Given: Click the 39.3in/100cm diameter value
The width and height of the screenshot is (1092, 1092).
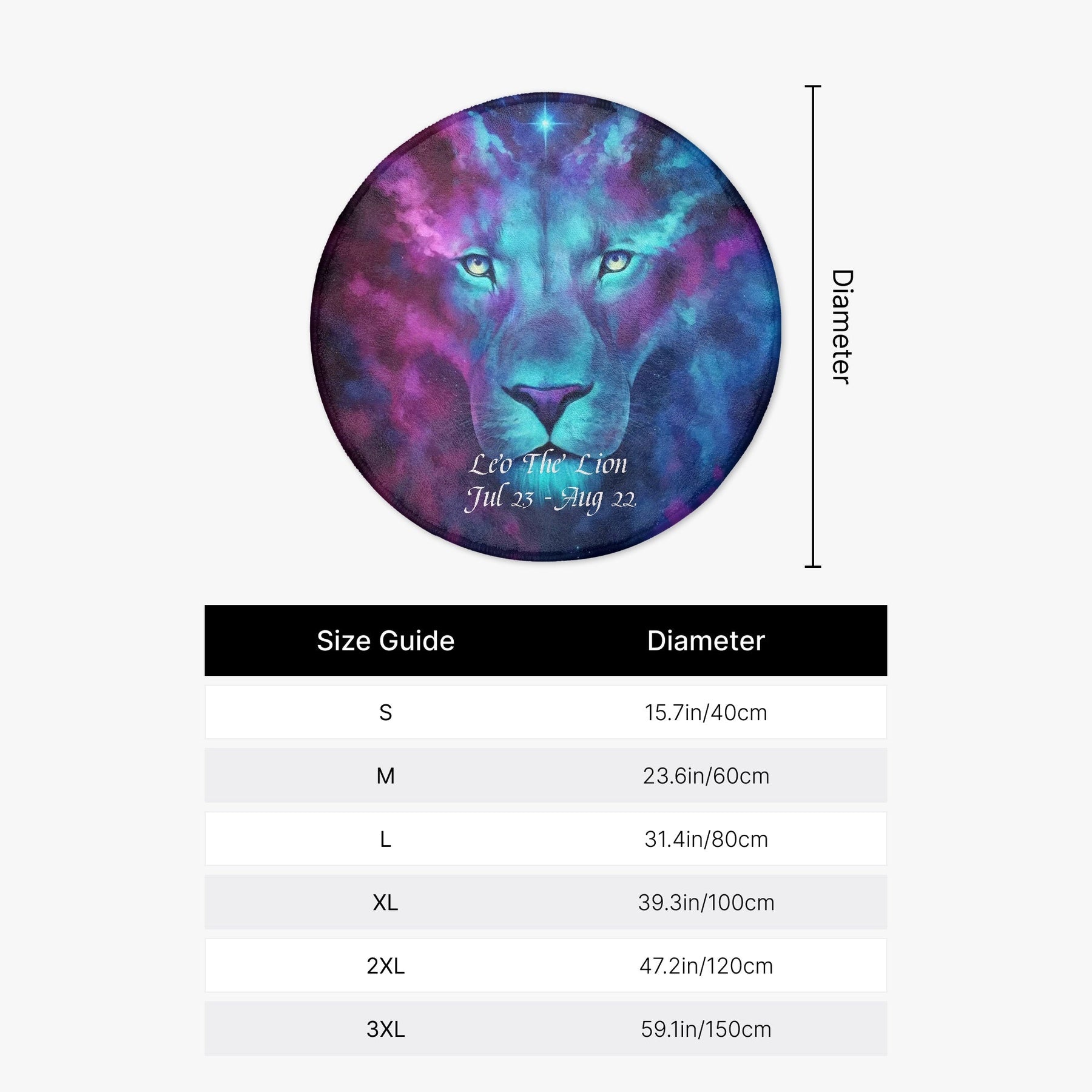Looking at the screenshot, I should tap(706, 903).
